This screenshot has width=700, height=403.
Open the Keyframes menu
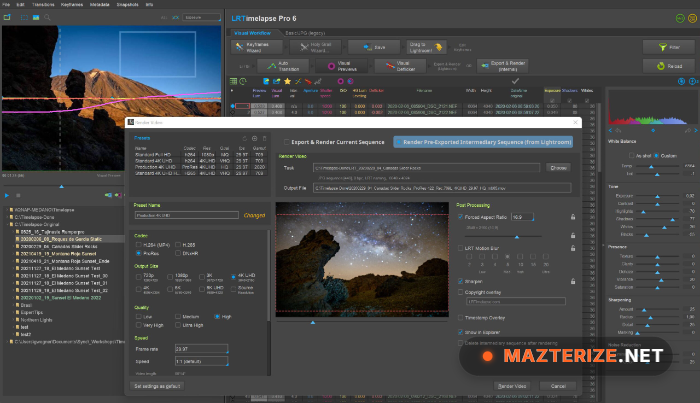[72, 4]
